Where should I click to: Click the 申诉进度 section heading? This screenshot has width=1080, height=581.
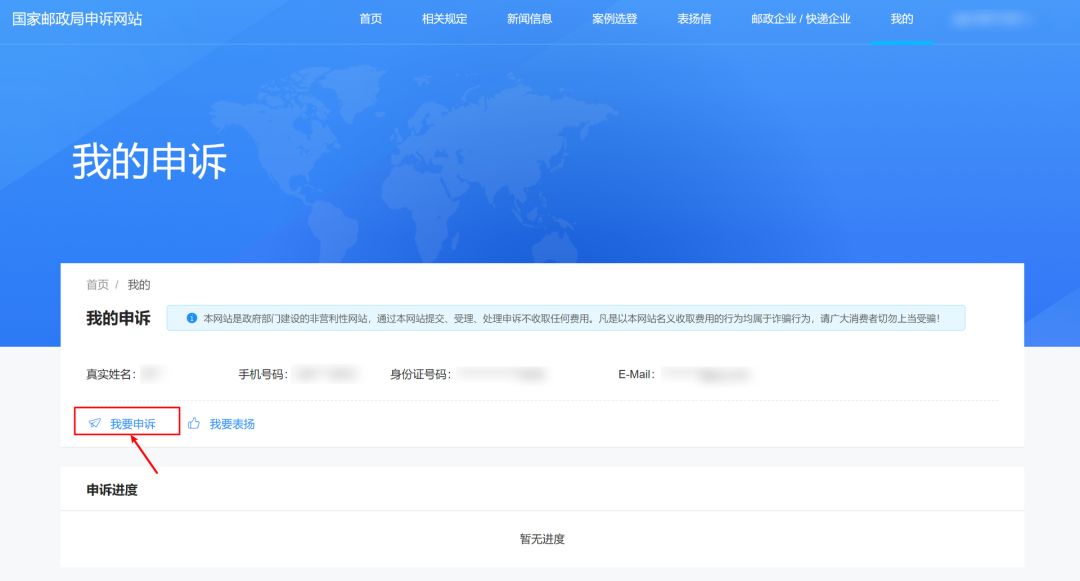112,490
